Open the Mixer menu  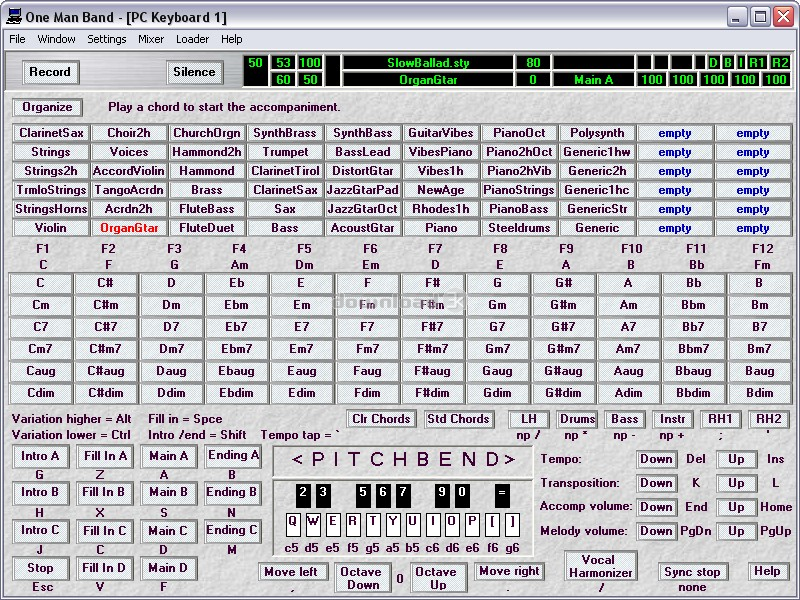pyautogui.click(x=151, y=39)
